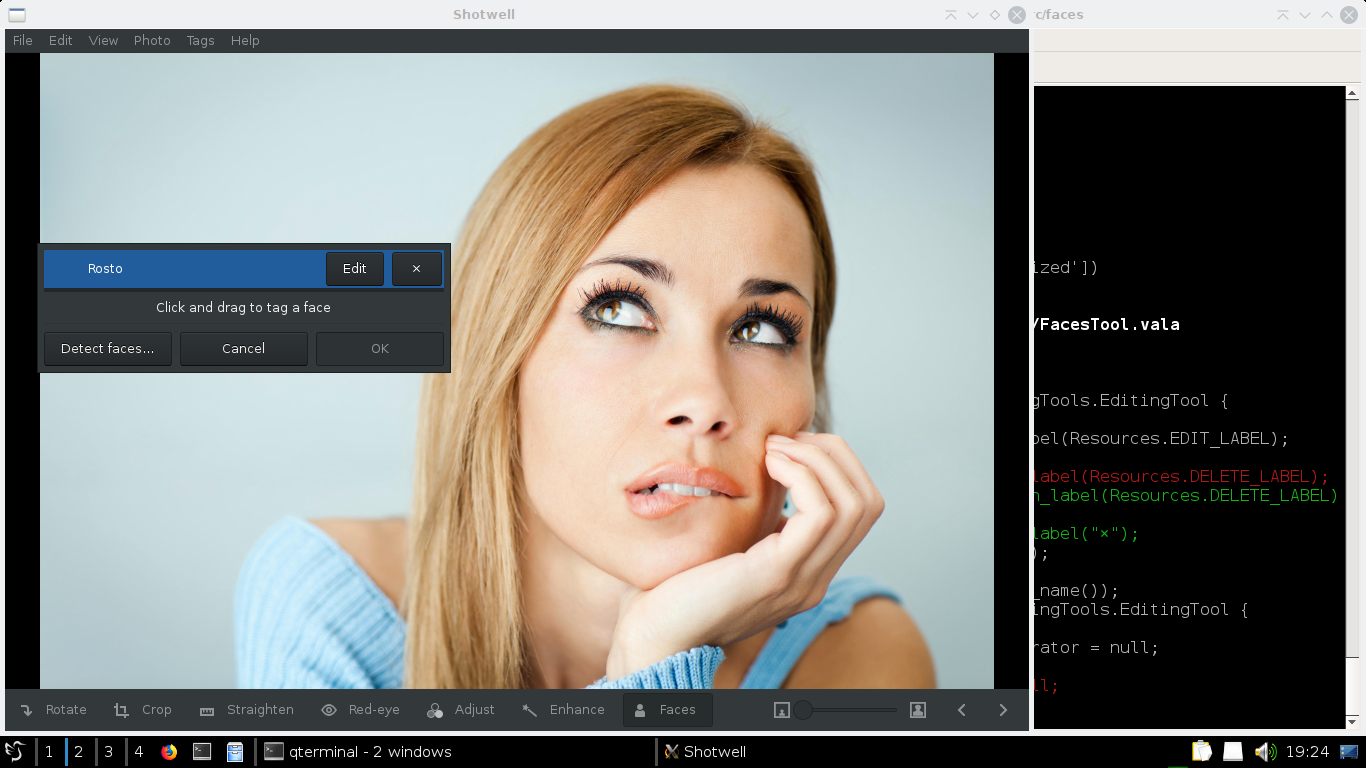Go to the next photo

click(1003, 710)
